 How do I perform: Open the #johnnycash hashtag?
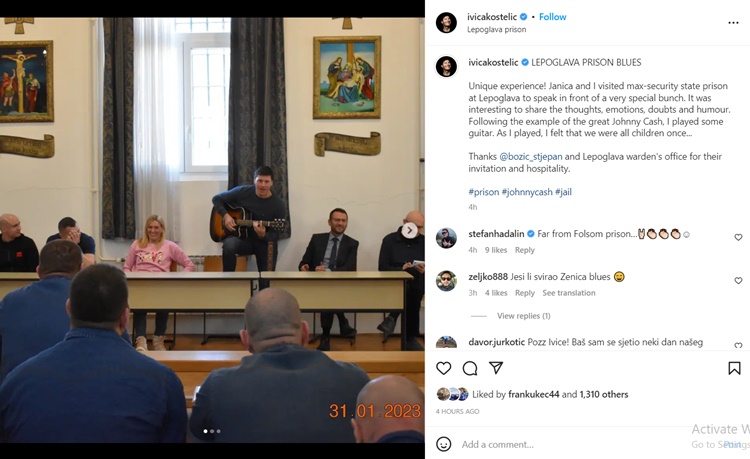coord(527,192)
